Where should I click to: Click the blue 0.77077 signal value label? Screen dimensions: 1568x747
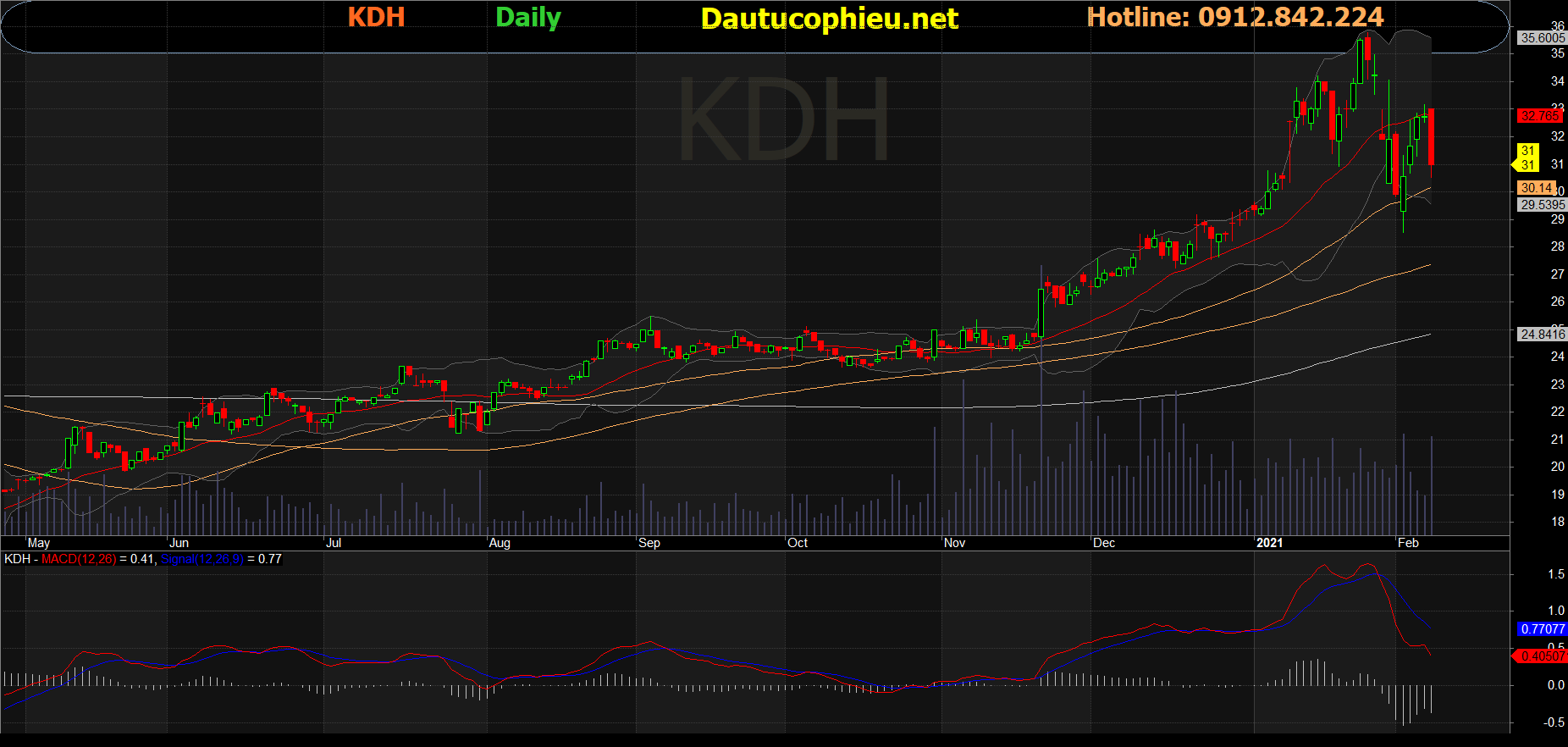[x=1542, y=629]
